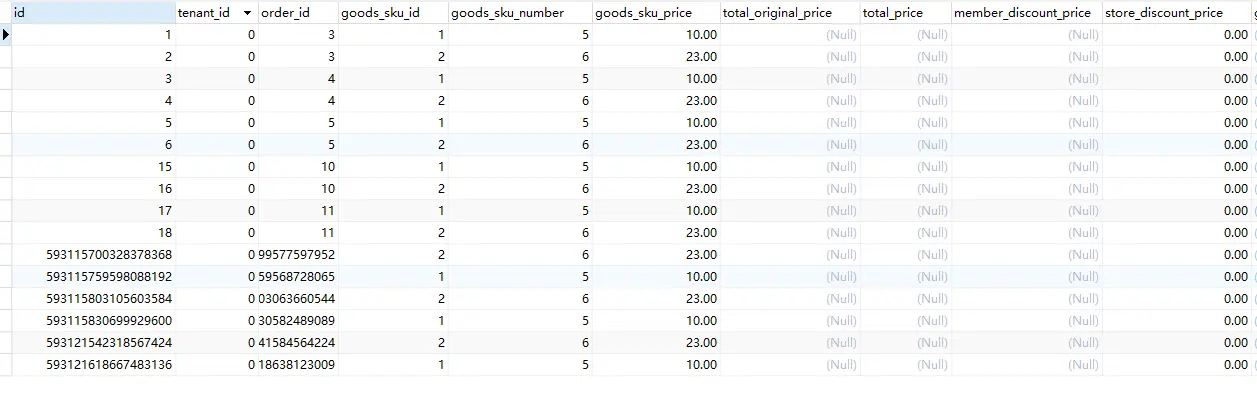Screen dimensions: 1257x393
Task: Select the id cell containing 15
Action: [x=93, y=166]
